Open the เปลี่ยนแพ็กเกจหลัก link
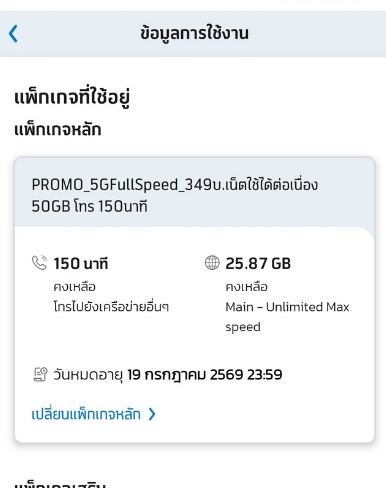The image size is (386, 488). click(86, 414)
